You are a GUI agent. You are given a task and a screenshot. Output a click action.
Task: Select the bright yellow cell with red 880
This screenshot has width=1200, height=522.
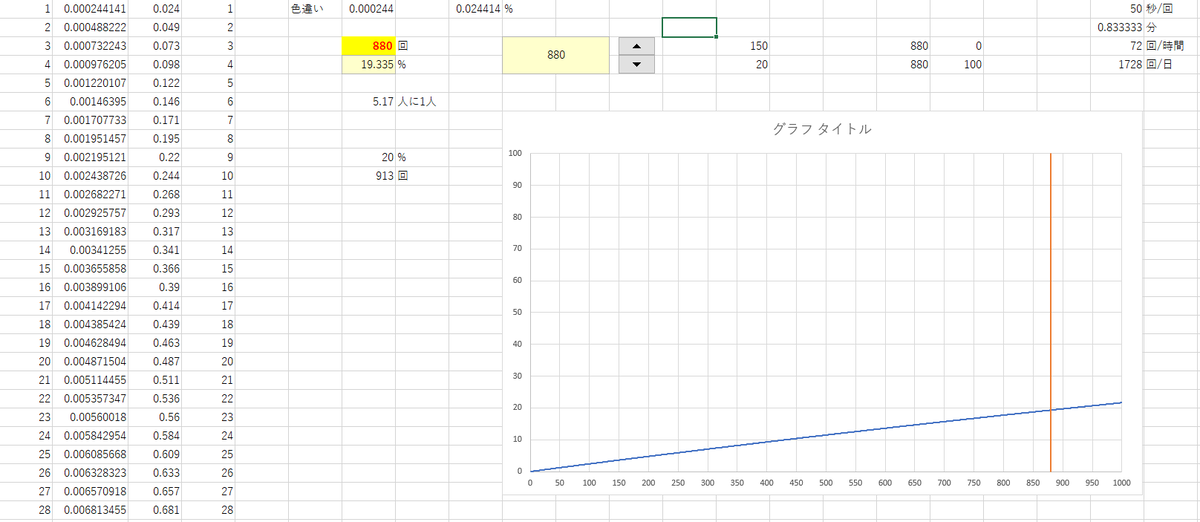click(369, 46)
